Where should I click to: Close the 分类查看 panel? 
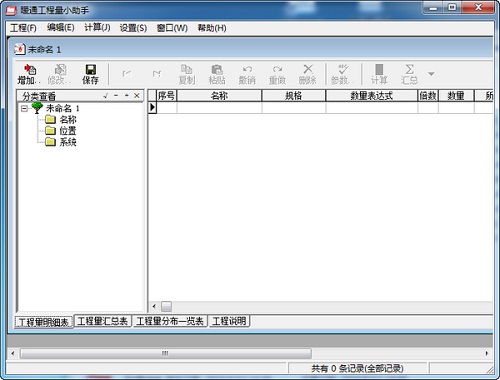tap(137, 96)
